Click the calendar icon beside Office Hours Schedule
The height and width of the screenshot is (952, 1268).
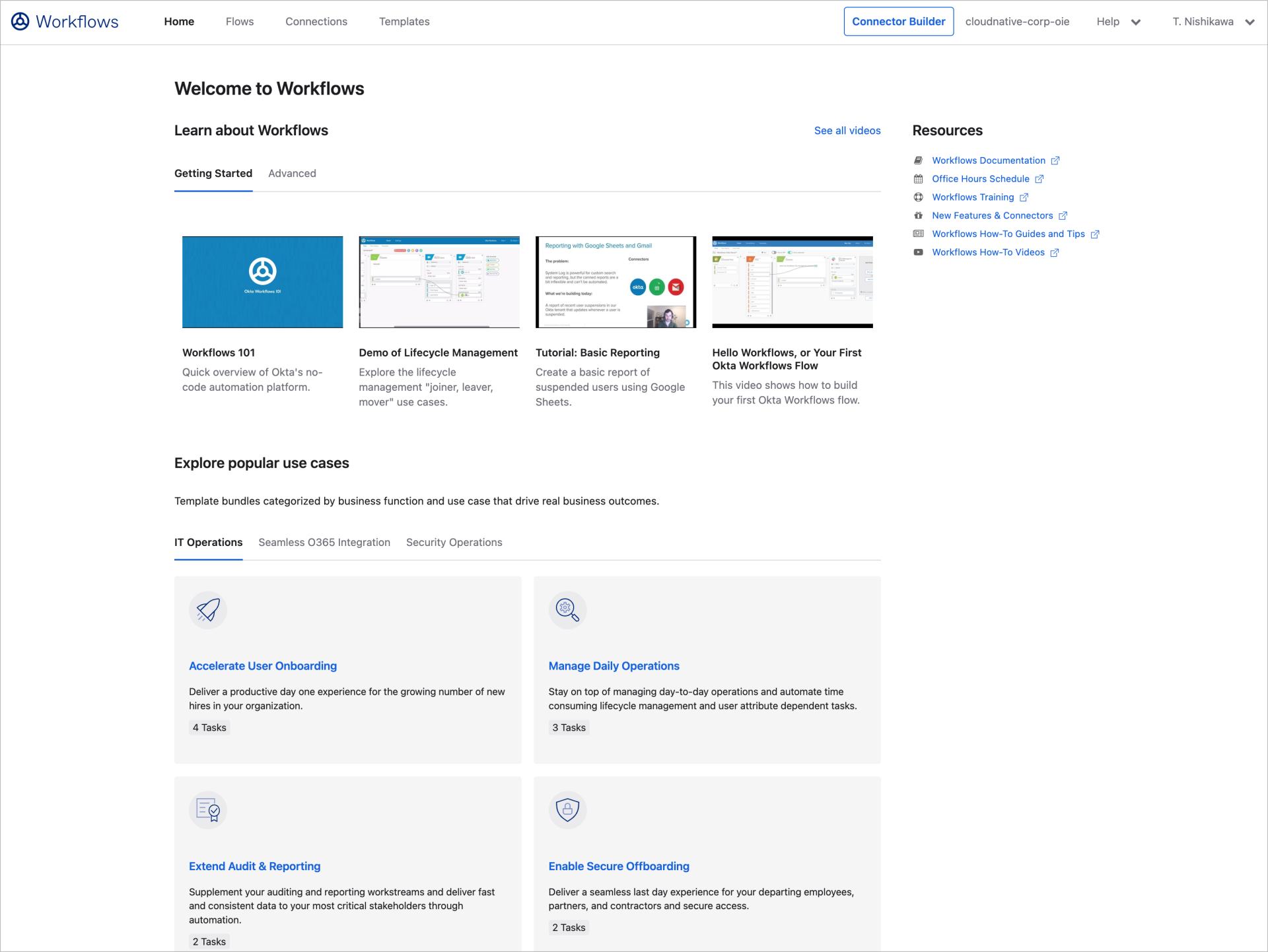919,178
